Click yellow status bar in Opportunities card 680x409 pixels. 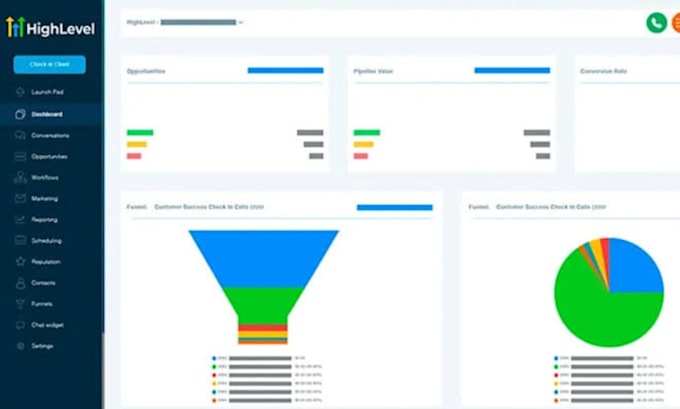point(137,144)
